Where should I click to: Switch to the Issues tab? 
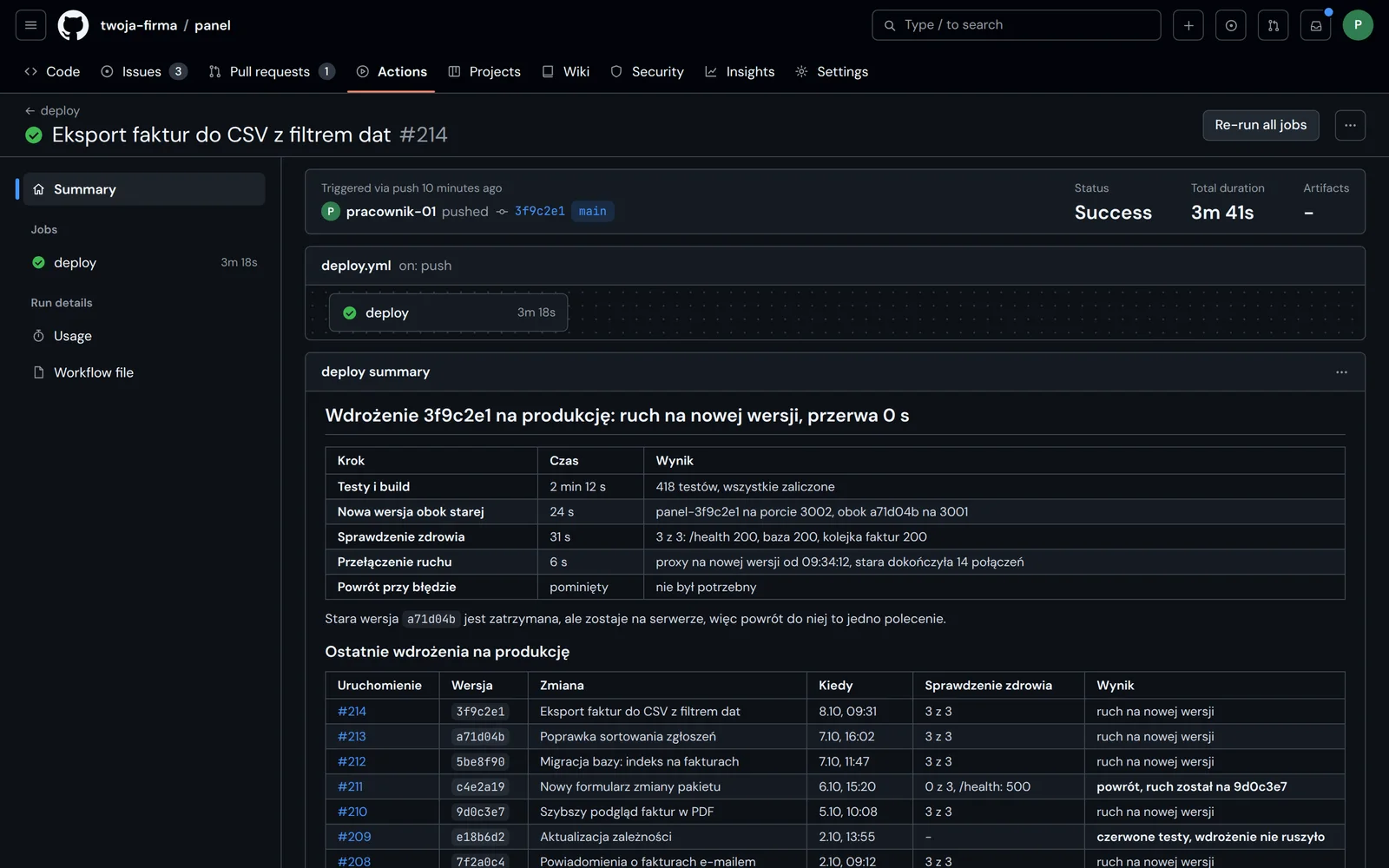tap(143, 71)
